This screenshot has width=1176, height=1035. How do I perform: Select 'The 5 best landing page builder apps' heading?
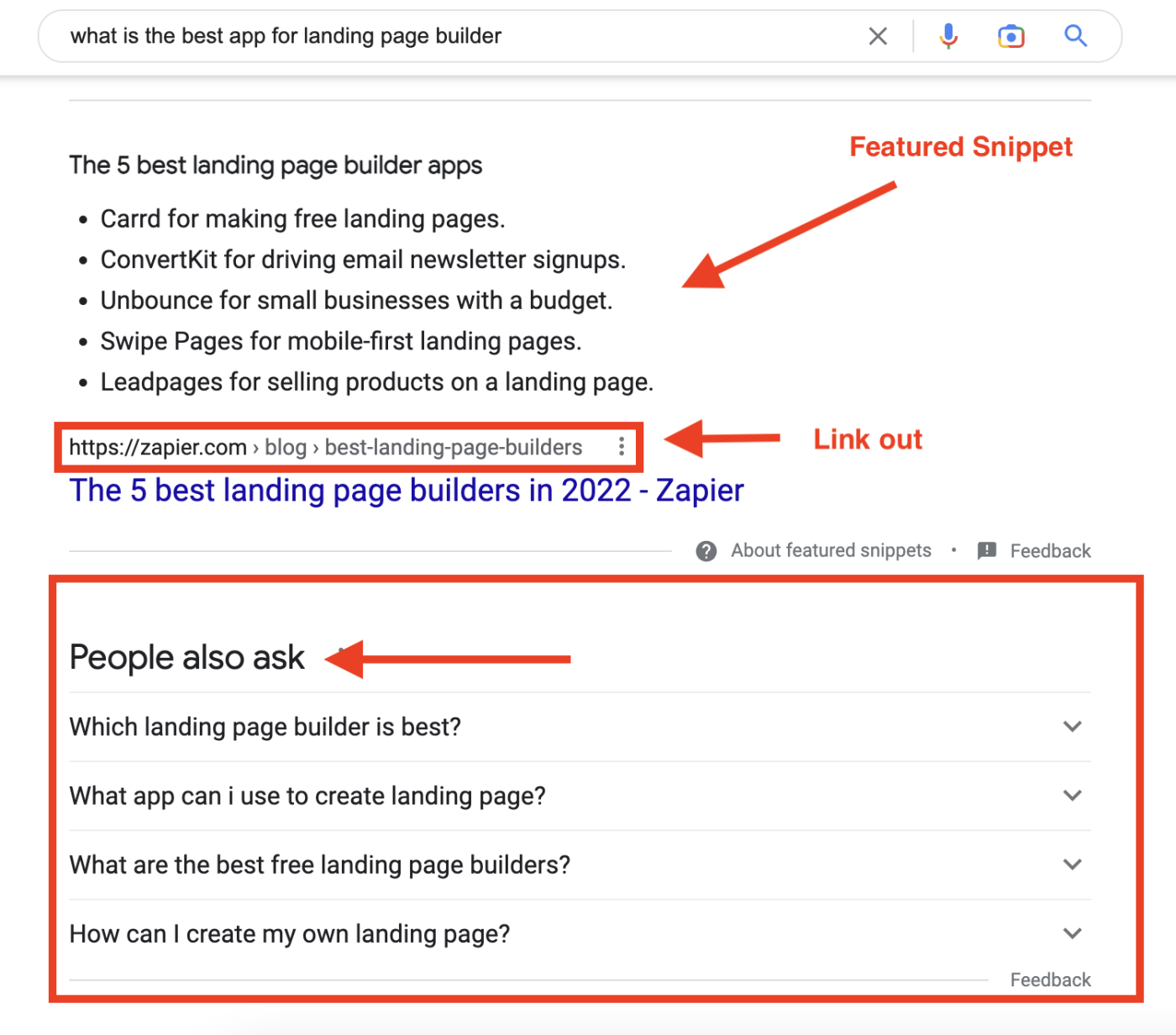[276, 165]
